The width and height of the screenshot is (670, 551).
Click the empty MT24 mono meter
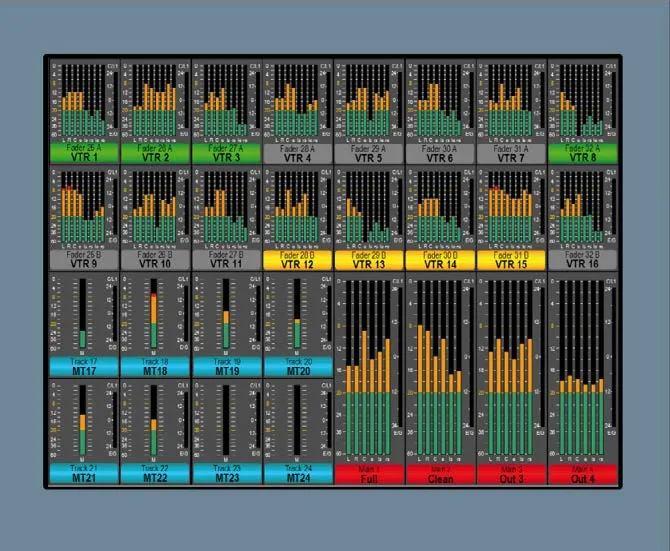pos(297,420)
